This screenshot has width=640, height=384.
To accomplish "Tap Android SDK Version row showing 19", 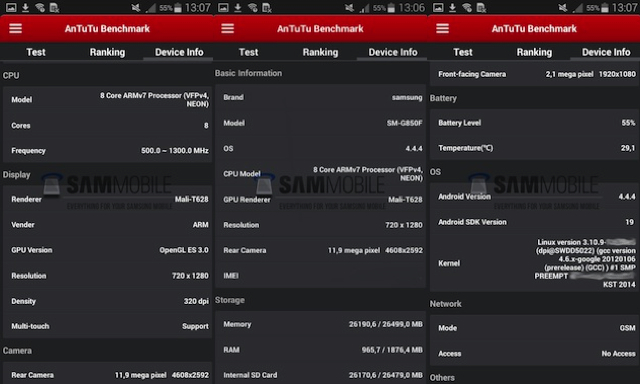I will pos(535,222).
